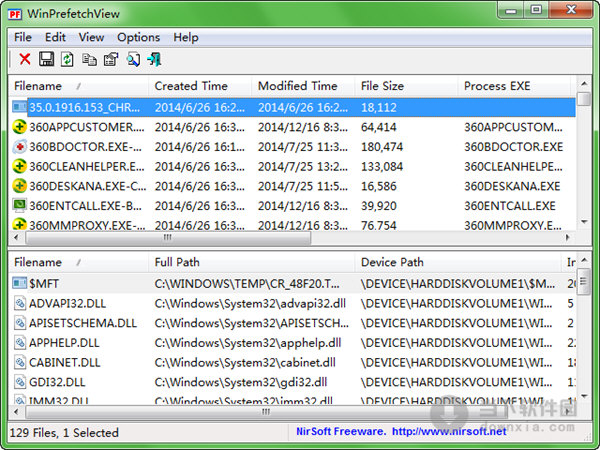Select the 360BDOCTOR.EXE prefetch filename
This screenshot has height=450, width=600.
click(x=86, y=147)
